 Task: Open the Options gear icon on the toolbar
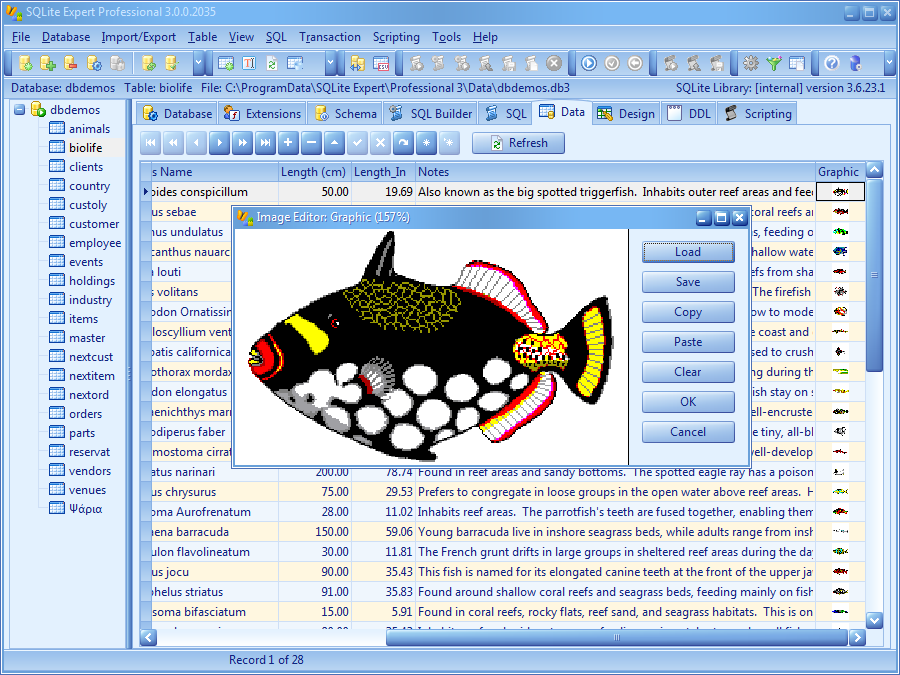point(750,64)
